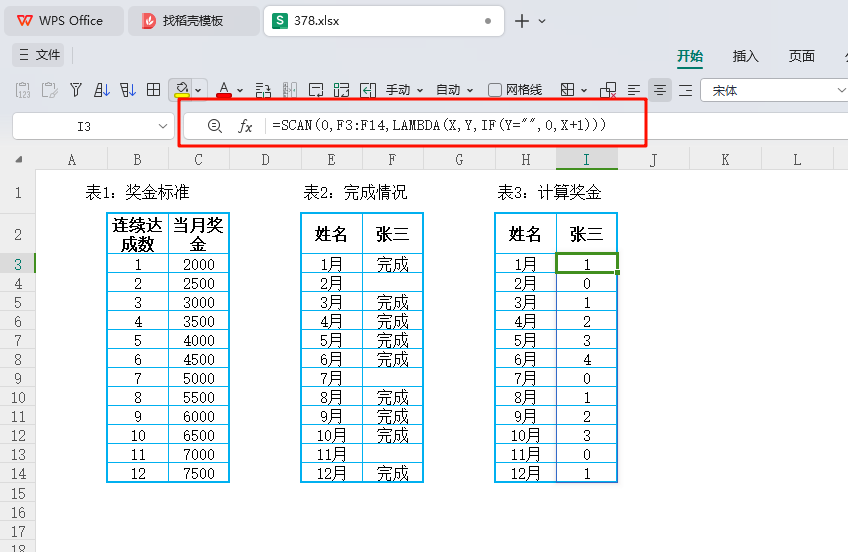848x552 pixels.
Task: Click the zoom formula magnifier icon
Action: tap(215, 125)
